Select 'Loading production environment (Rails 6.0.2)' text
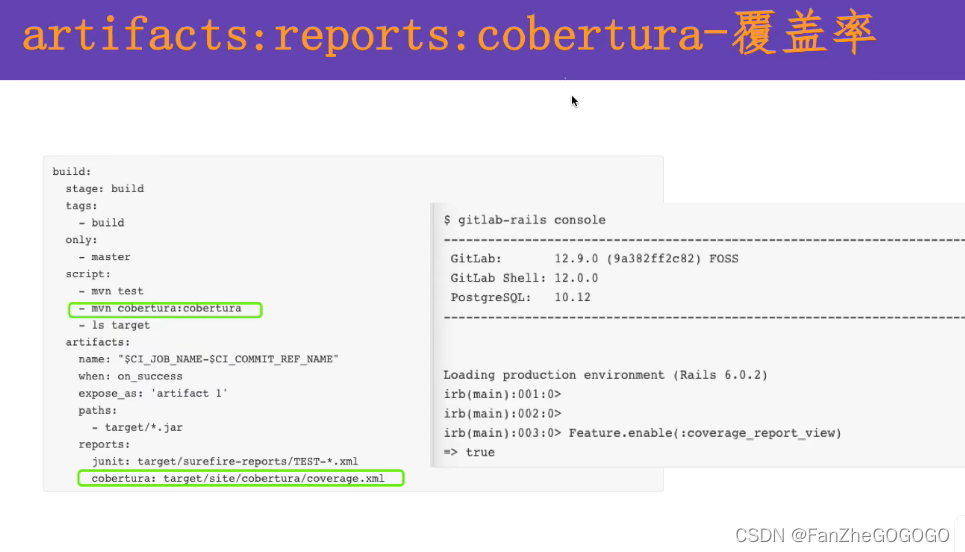 (606, 375)
